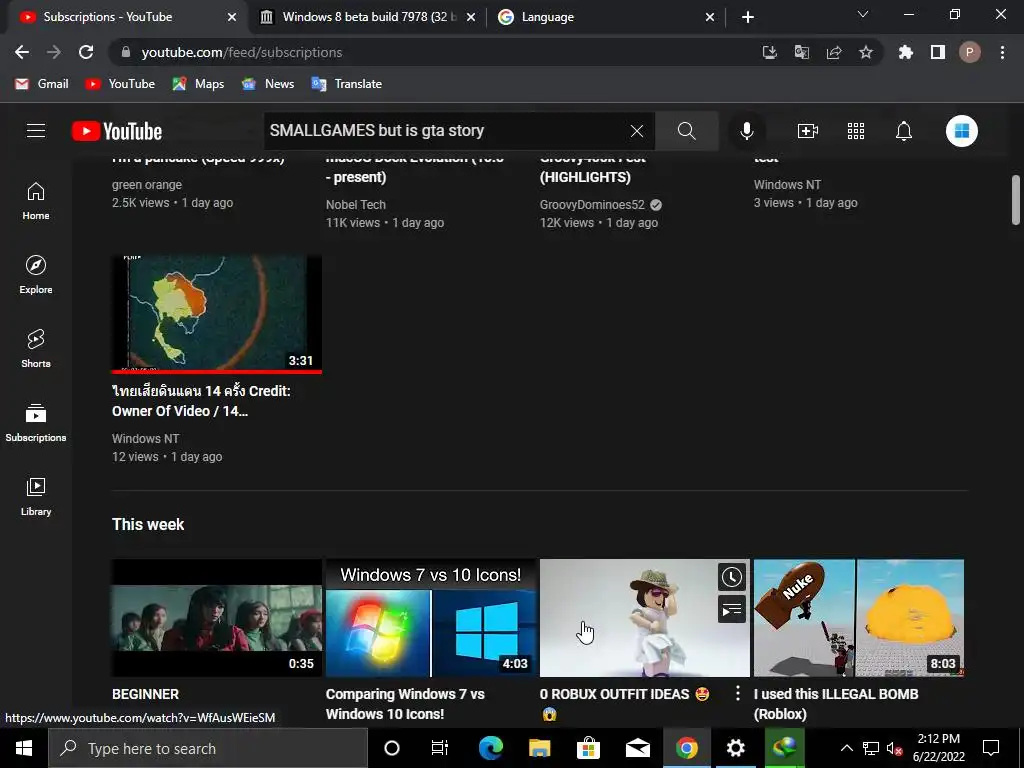Viewport: 1024px width, 768px height.
Task: Install app icon in address bar
Action: click(x=769, y=52)
